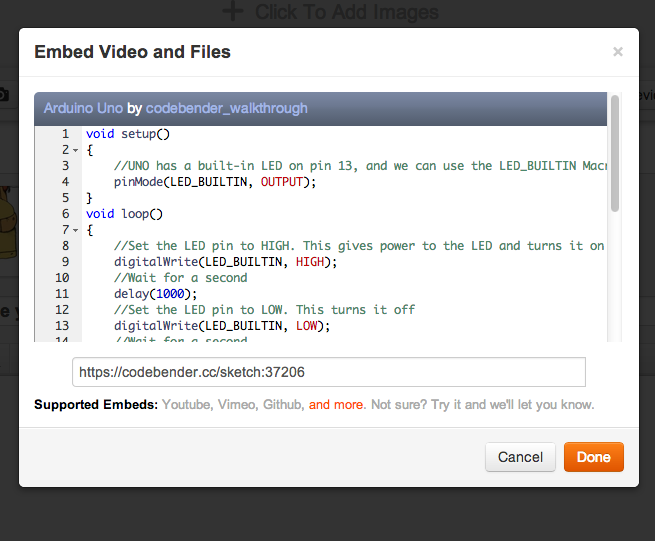The image size is (655, 541).
Task: Click the 'digitalWrite(LED_BUILTIN, LOW);' line
Action: (x=222, y=326)
